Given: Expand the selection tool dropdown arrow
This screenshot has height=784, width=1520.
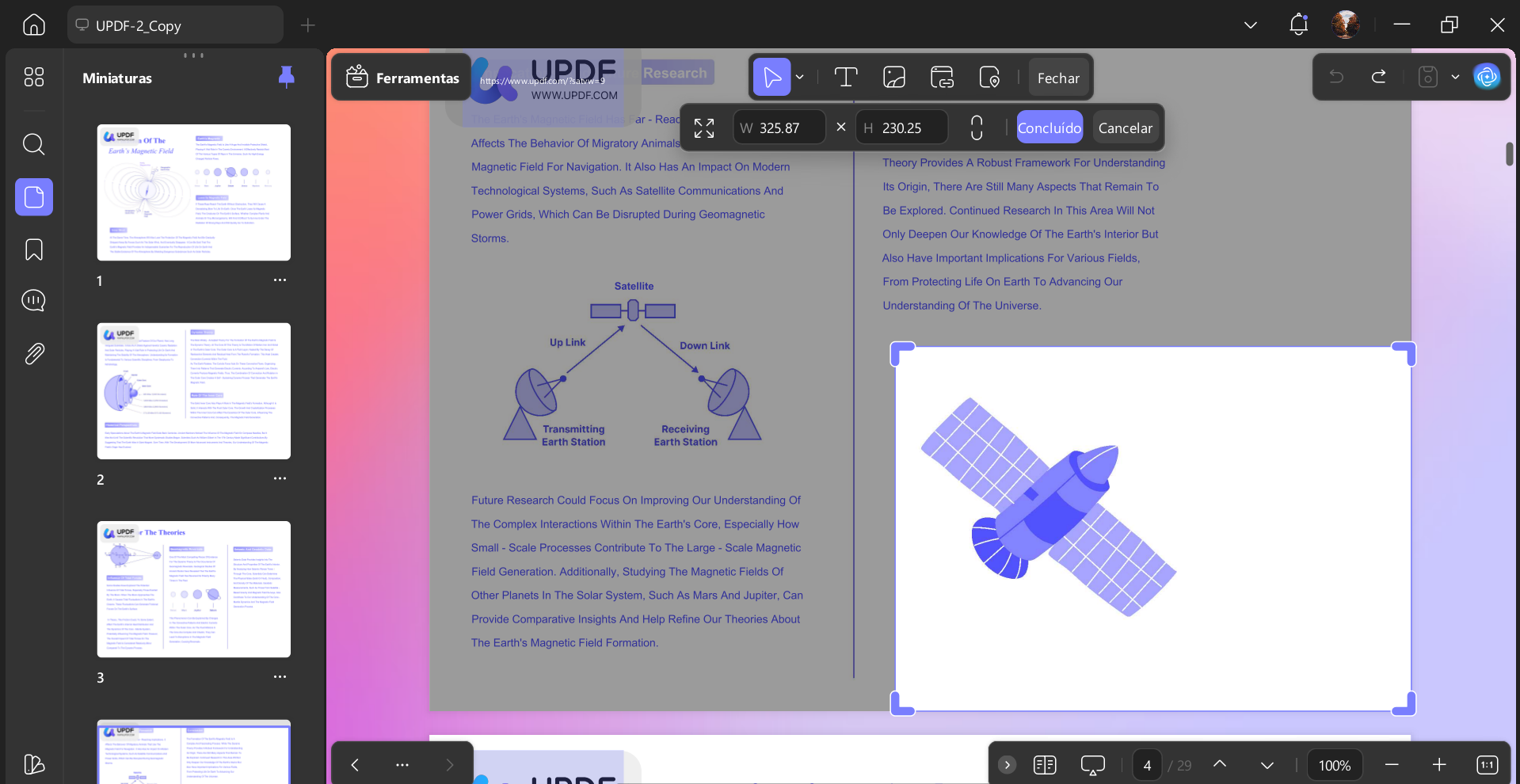Looking at the screenshot, I should point(800,78).
